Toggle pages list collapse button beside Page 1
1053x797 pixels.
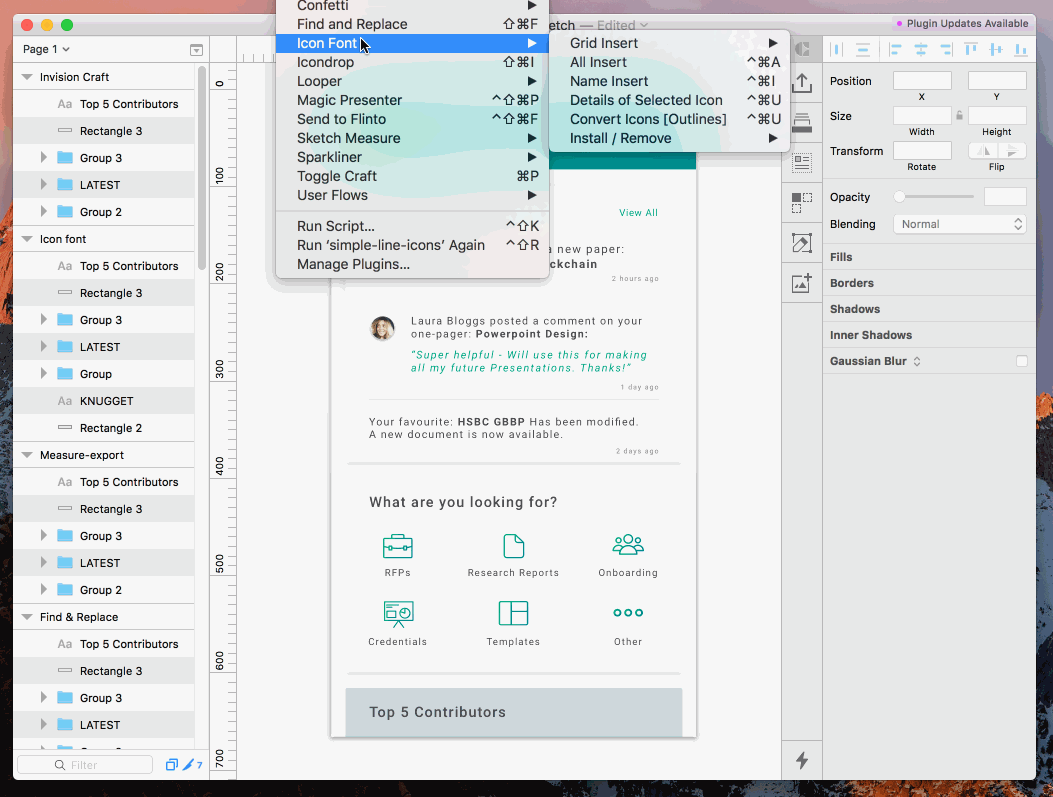tap(196, 50)
